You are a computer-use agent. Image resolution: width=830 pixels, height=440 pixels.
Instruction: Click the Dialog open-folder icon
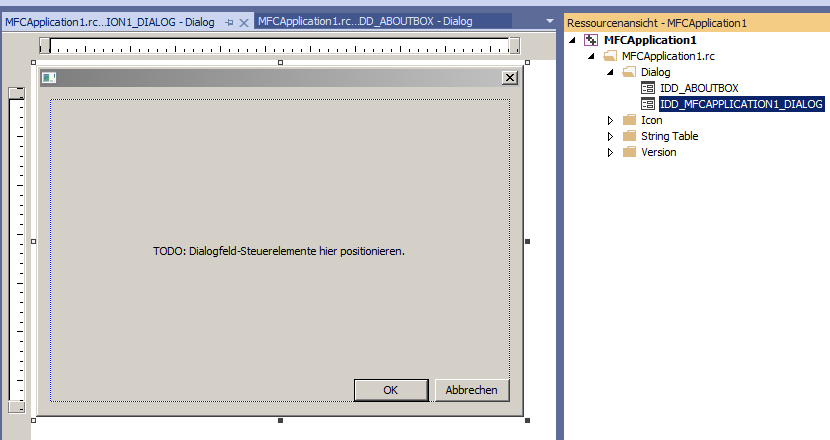click(x=629, y=72)
